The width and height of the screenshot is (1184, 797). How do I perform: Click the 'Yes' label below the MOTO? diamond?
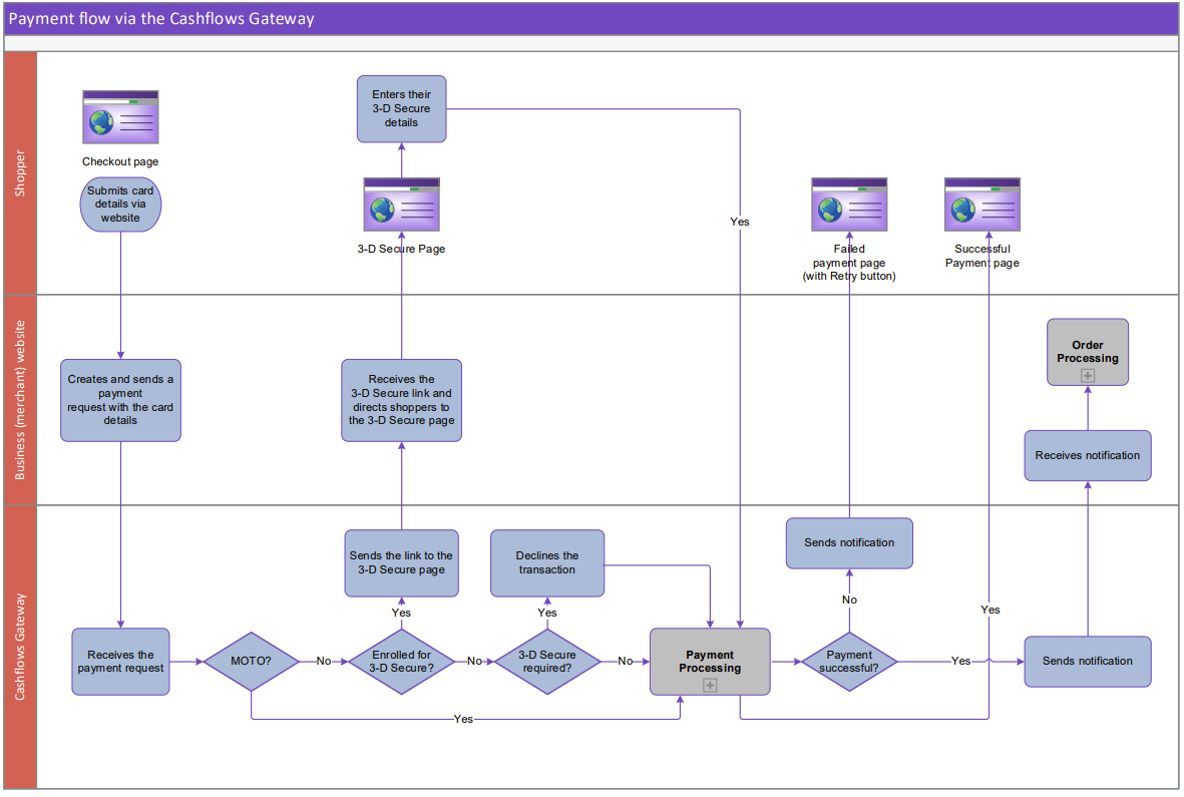tap(463, 719)
